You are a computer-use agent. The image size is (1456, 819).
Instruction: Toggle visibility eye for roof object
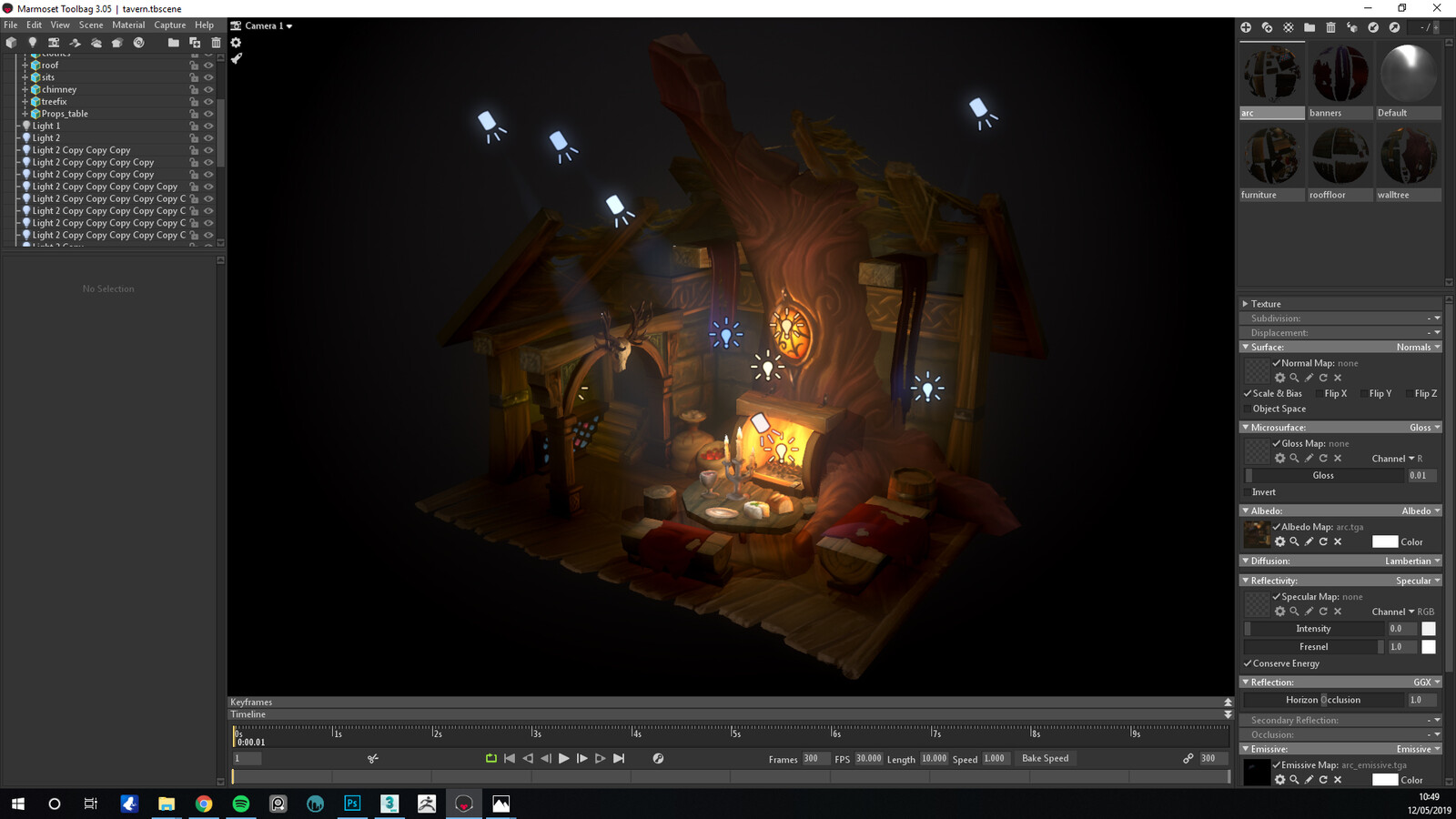[x=208, y=66]
